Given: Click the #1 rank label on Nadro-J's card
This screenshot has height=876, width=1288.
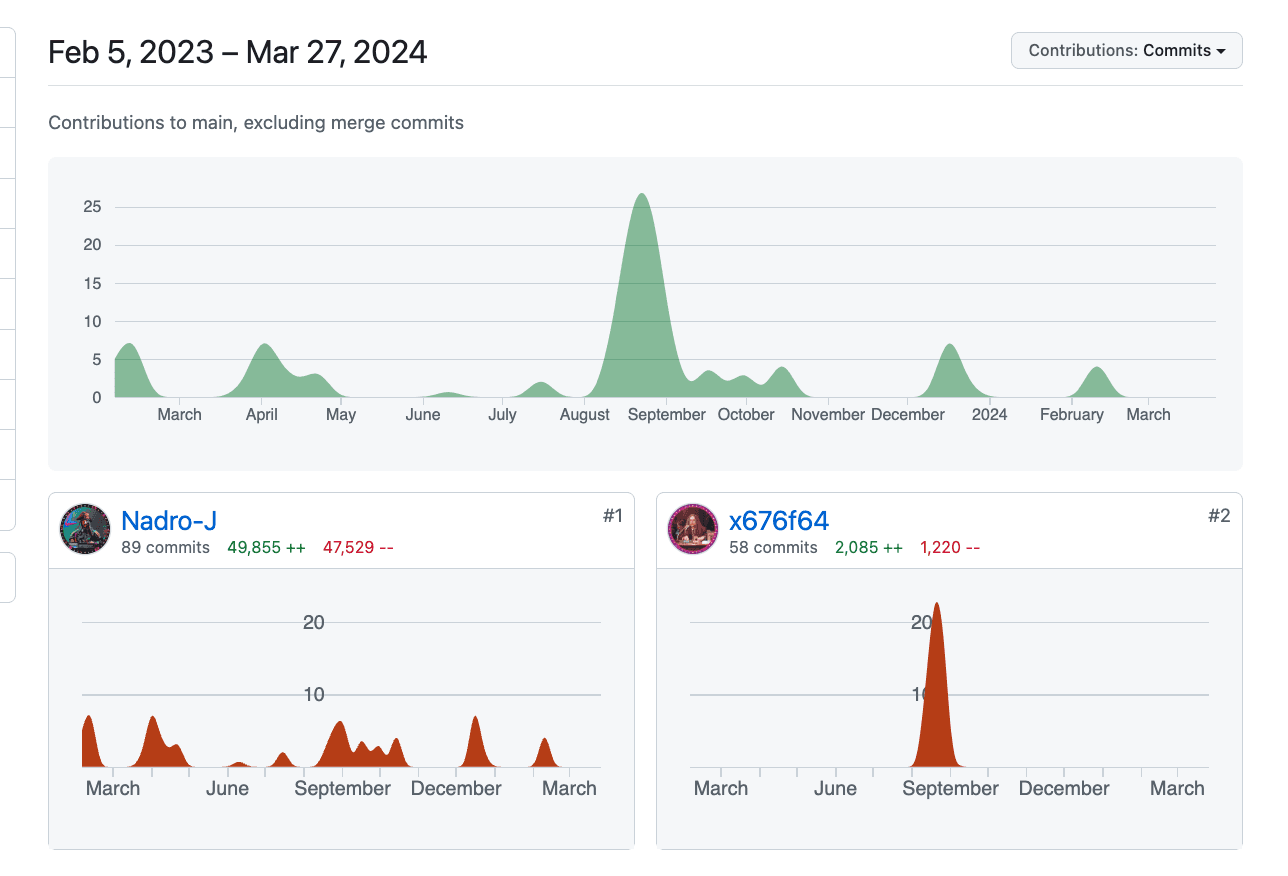Looking at the screenshot, I should point(612,516).
